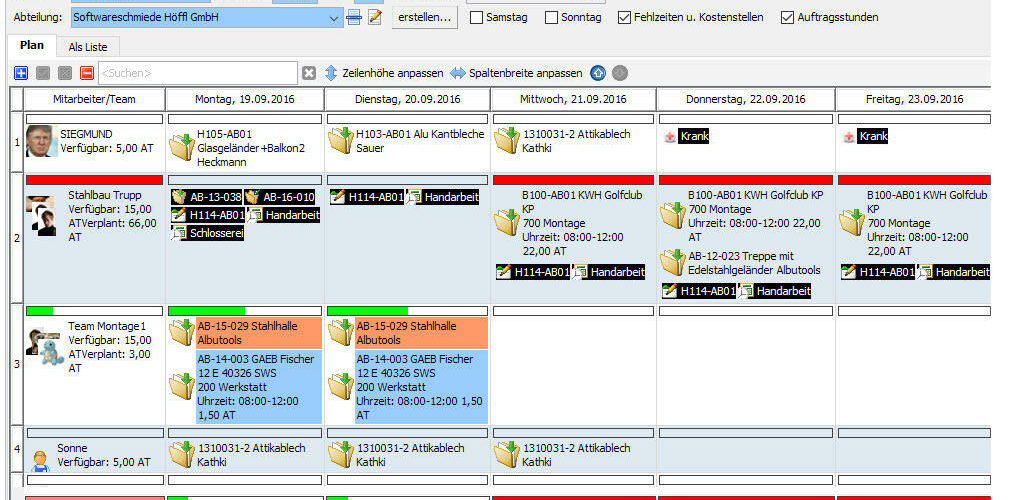Click Zeilenhöhe anpassen
Image resolution: width=1018 pixels, height=500 pixels.
click(x=384, y=73)
